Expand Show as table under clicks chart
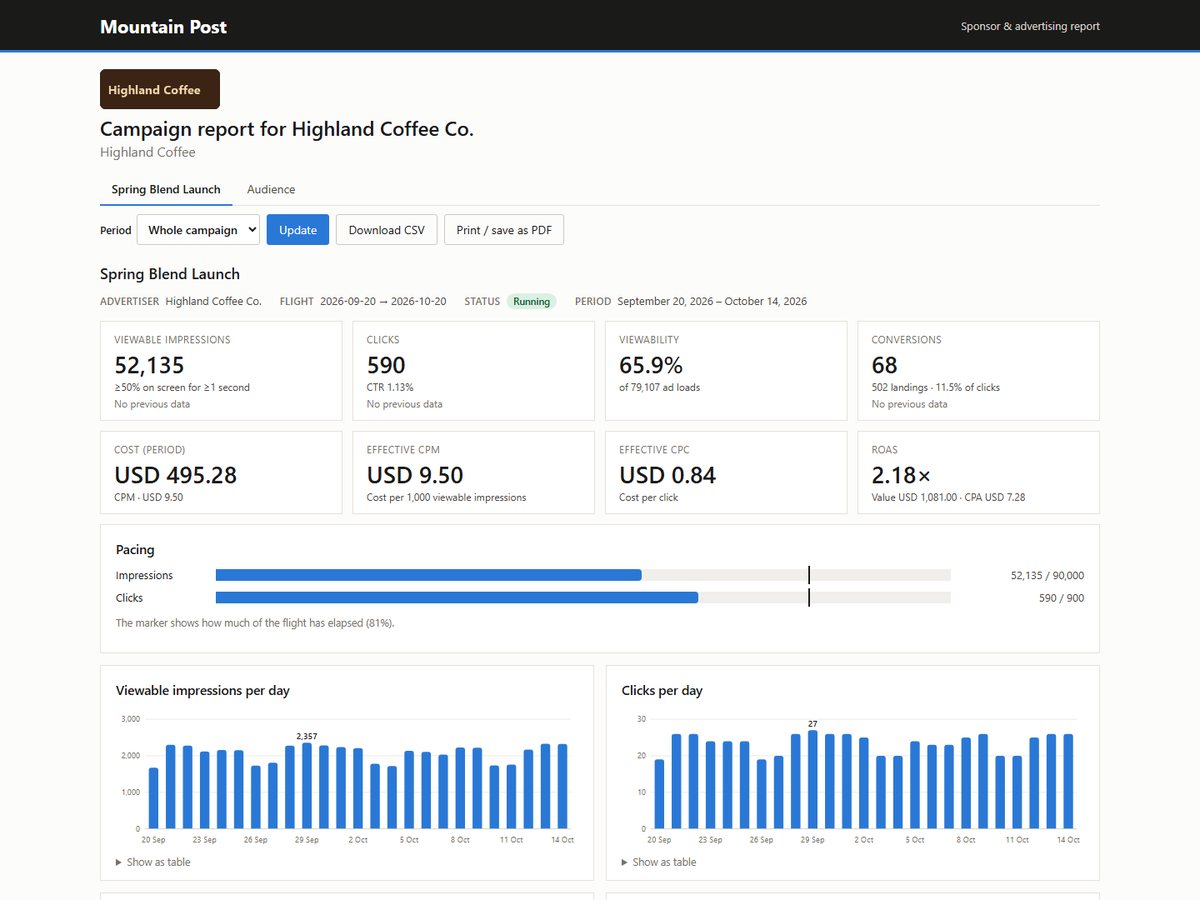The width and height of the screenshot is (1200, 900). [x=659, y=862]
